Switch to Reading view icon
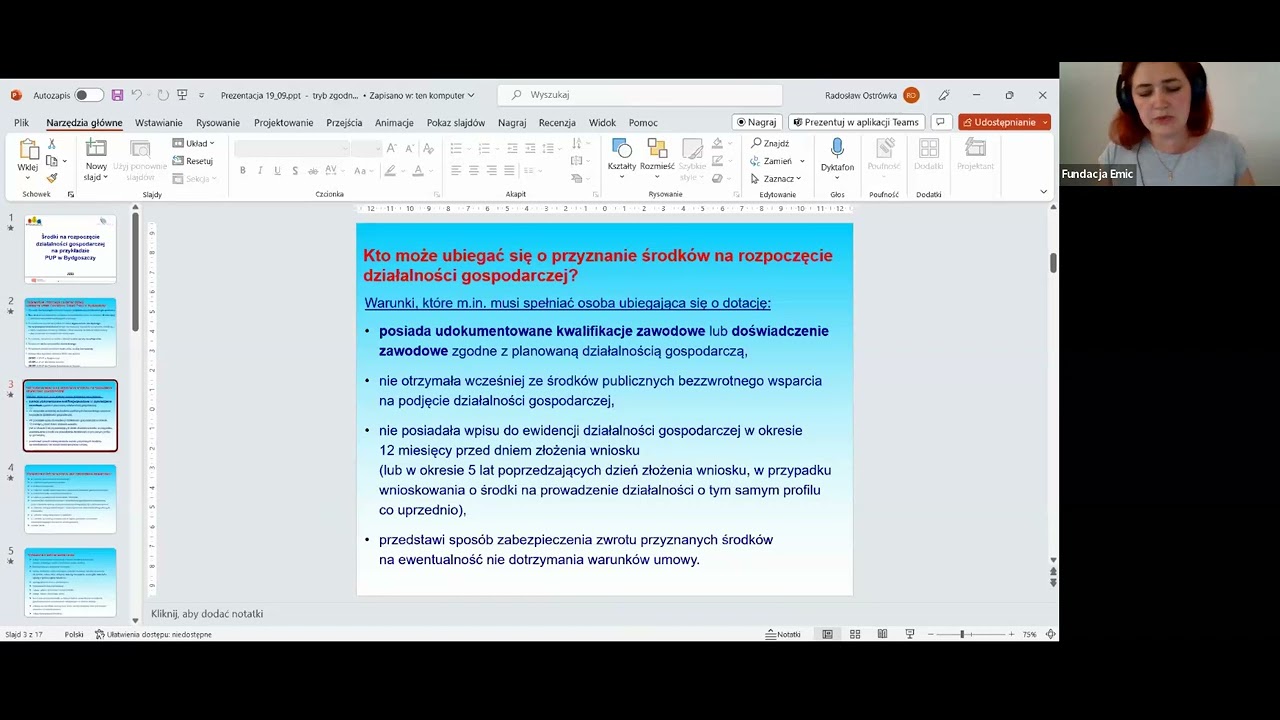Screen dimensions: 1280x720 [x=882, y=634]
